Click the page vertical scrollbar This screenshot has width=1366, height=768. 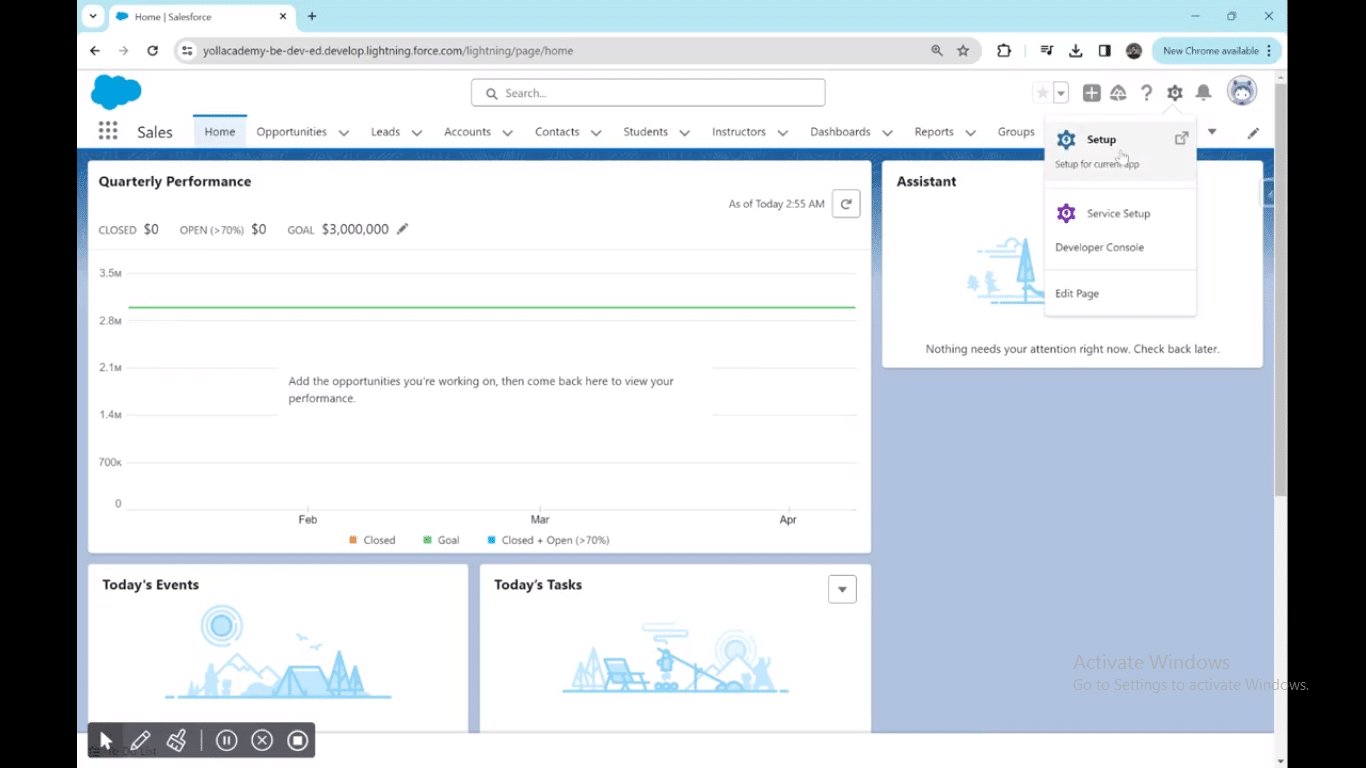coord(1280,290)
